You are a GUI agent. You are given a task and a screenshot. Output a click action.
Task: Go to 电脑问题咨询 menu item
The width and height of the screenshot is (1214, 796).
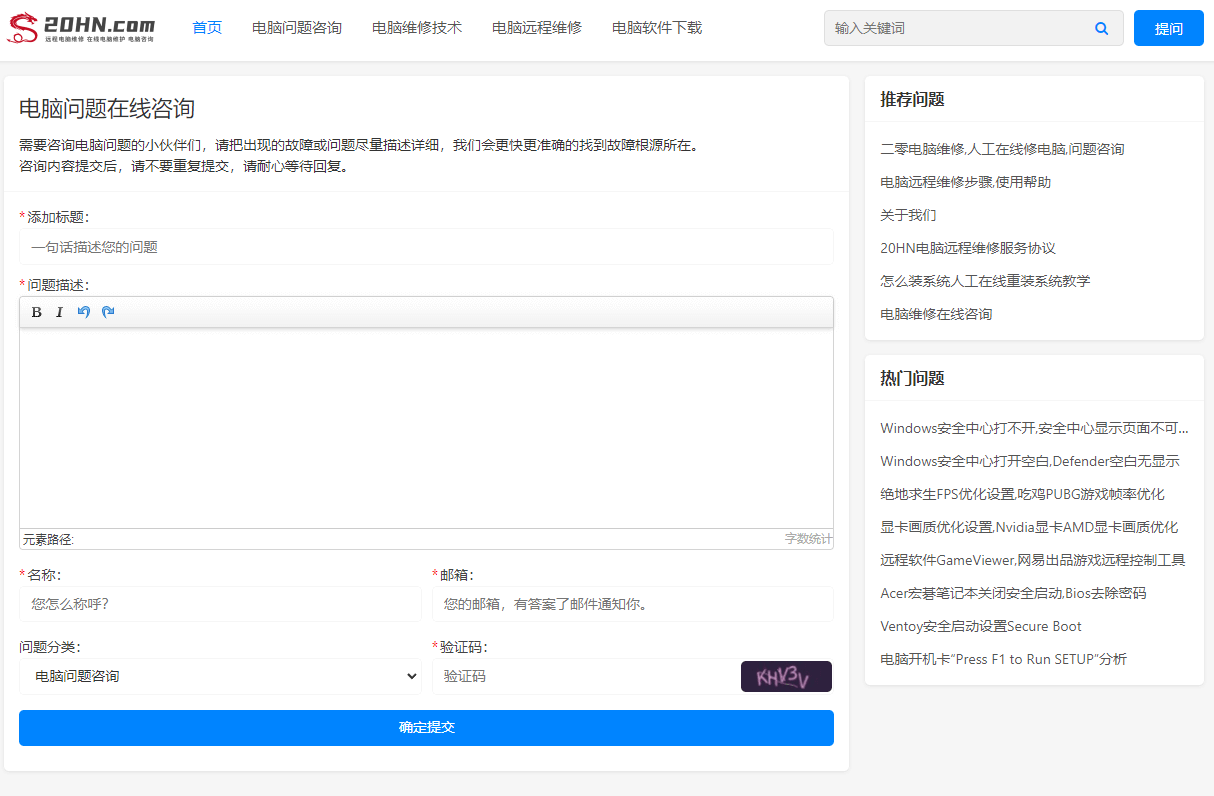click(x=297, y=28)
